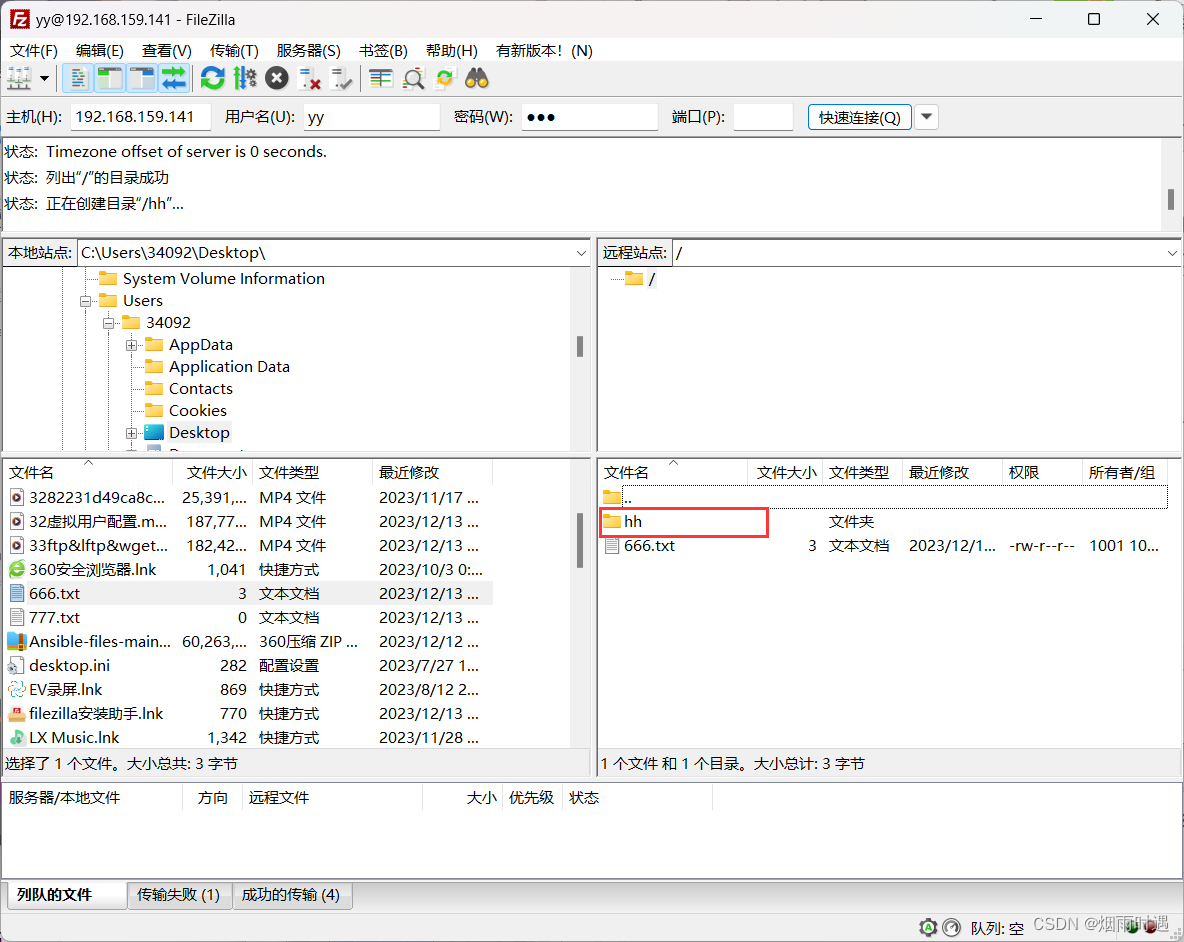Cancel the current operation
Viewport: 1184px width, 942px height.
(277, 78)
